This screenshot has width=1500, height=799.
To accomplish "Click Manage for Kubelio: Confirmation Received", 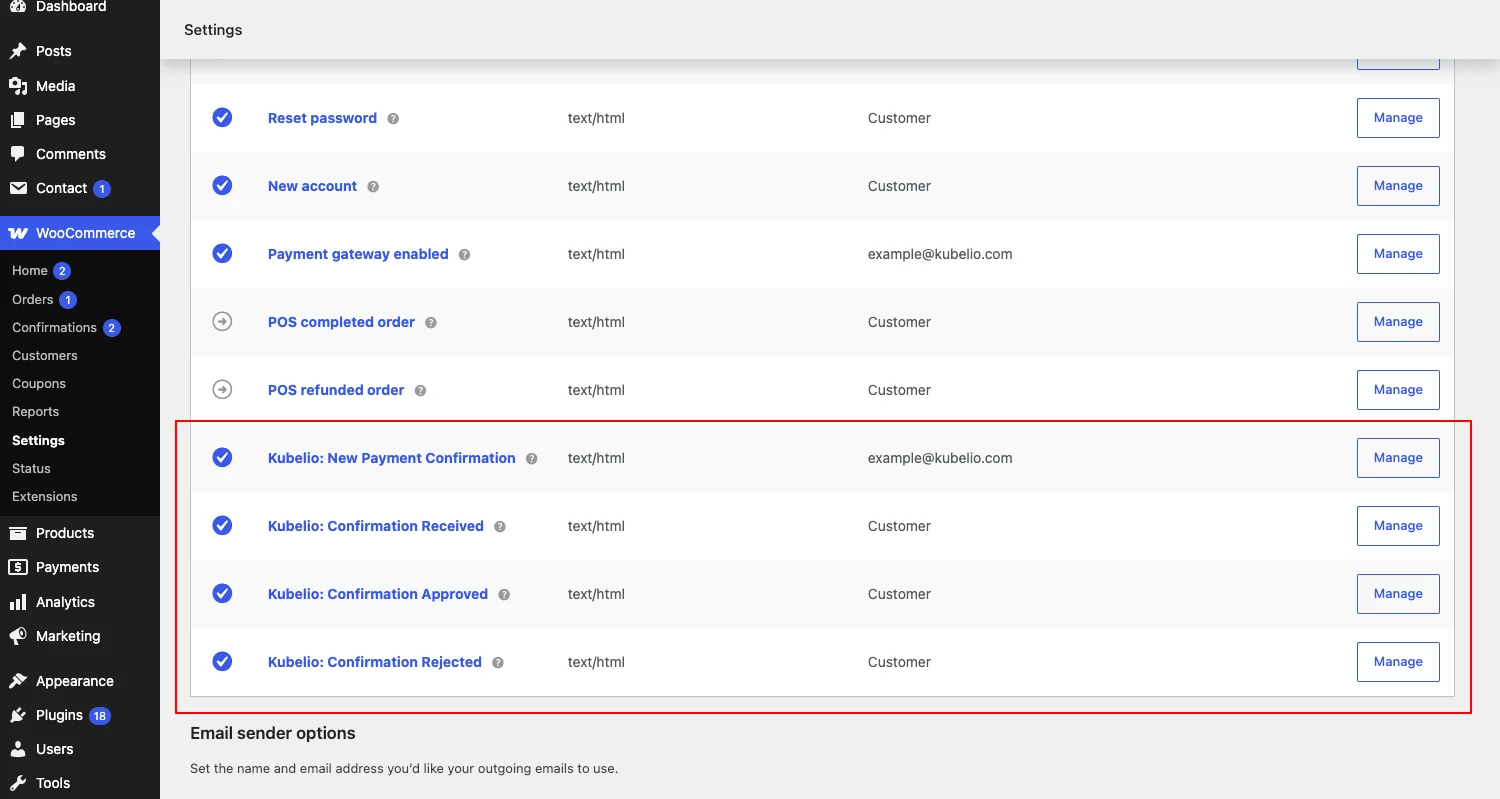I will pyautogui.click(x=1398, y=526).
